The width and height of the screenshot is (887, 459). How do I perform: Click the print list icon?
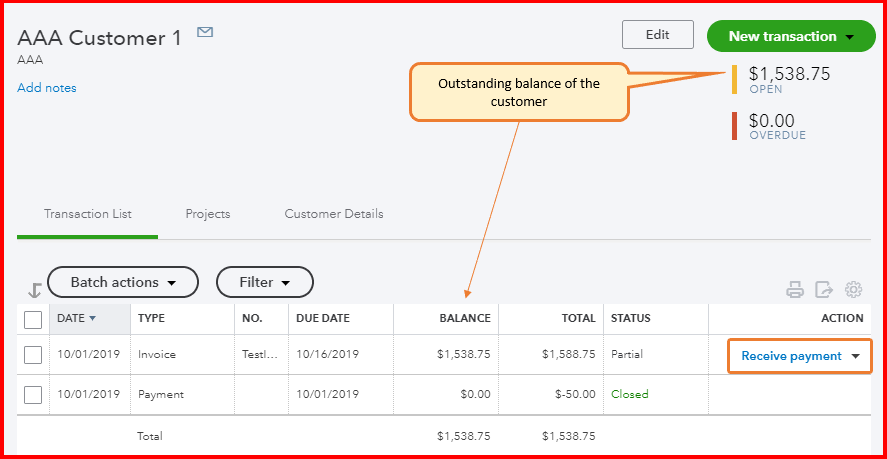coord(795,290)
